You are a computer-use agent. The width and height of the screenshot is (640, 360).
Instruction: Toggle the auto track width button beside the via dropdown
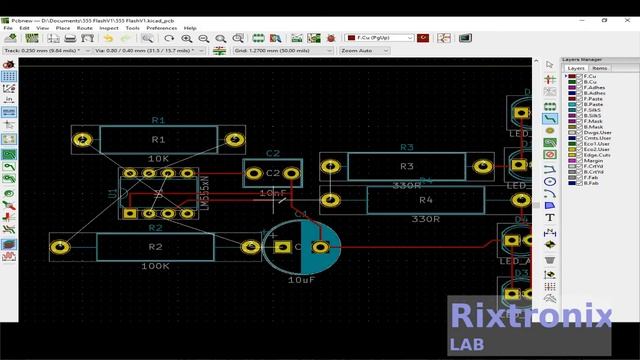tap(220, 51)
